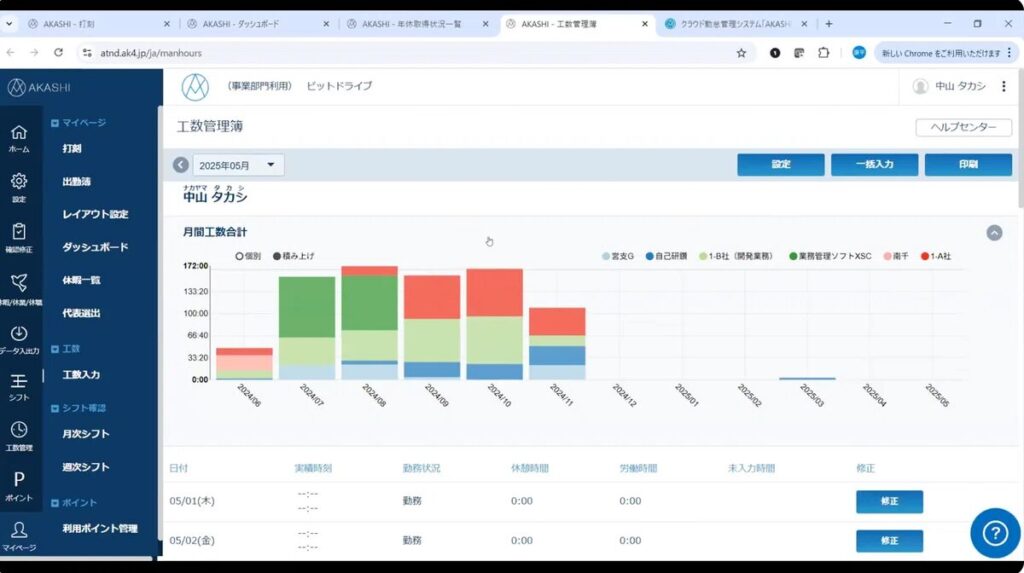Click the red 1-A社 segment in 2024/10 bar
The height and width of the screenshot is (573, 1024).
pyautogui.click(x=494, y=292)
